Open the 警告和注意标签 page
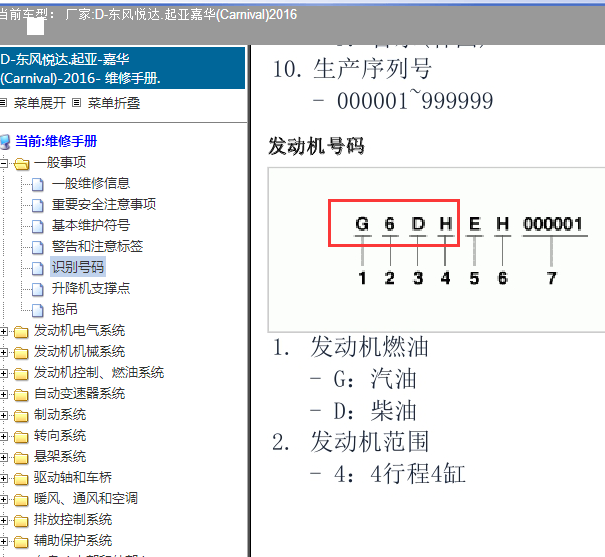Viewport: 605px width, 557px height. [97, 246]
